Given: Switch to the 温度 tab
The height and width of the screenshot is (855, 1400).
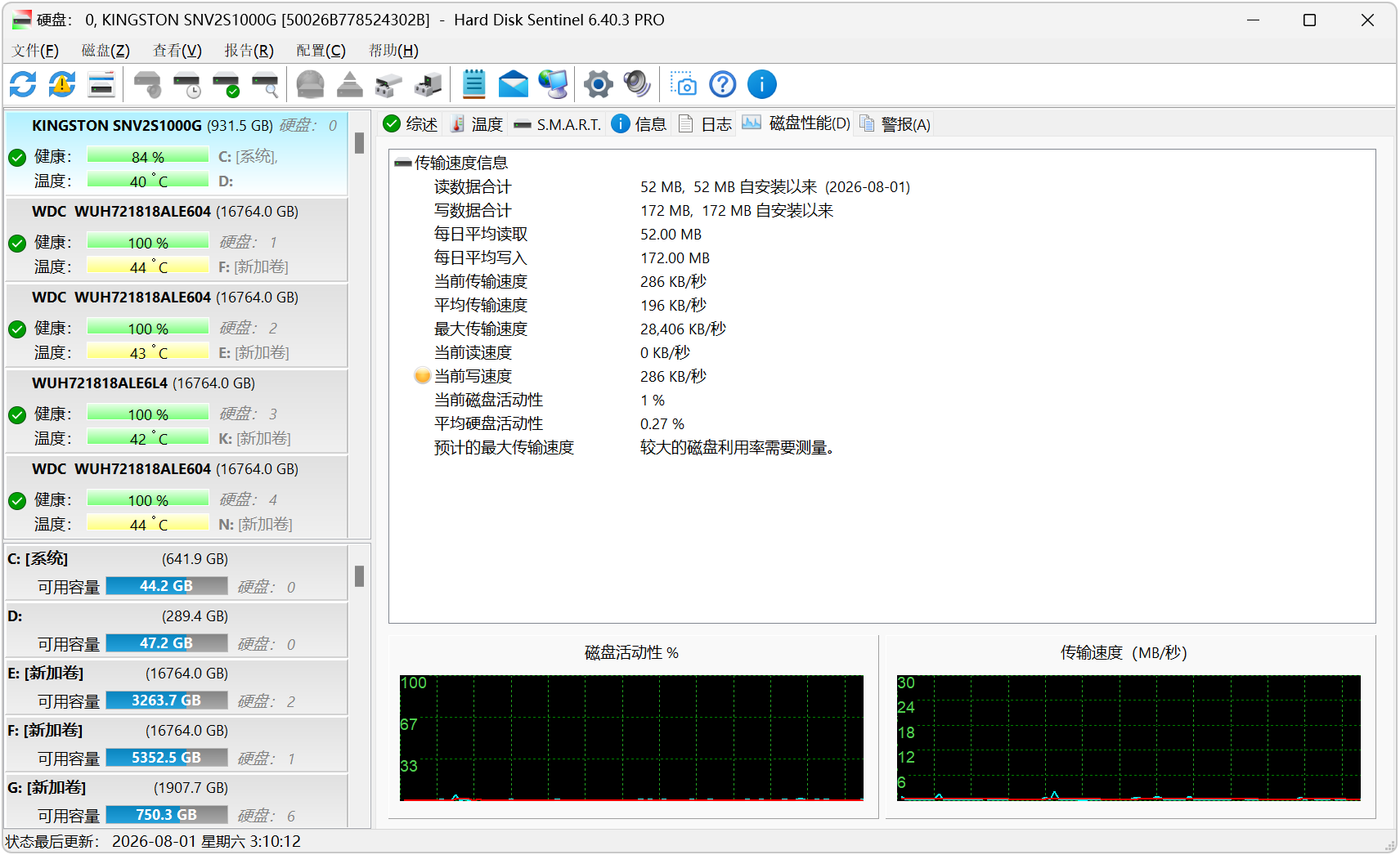Looking at the screenshot, I should pyautogui.click(x=477, y=124).
